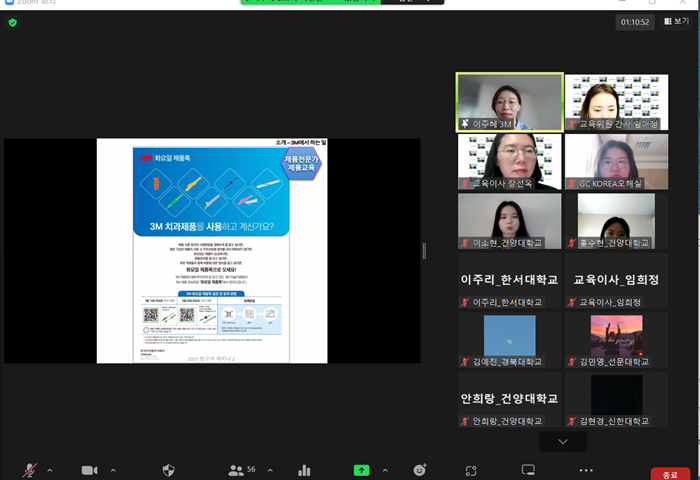Open the Reactions smiley icon
The height and width of the screenshot is (480, 700).
[x=420, y=470]
